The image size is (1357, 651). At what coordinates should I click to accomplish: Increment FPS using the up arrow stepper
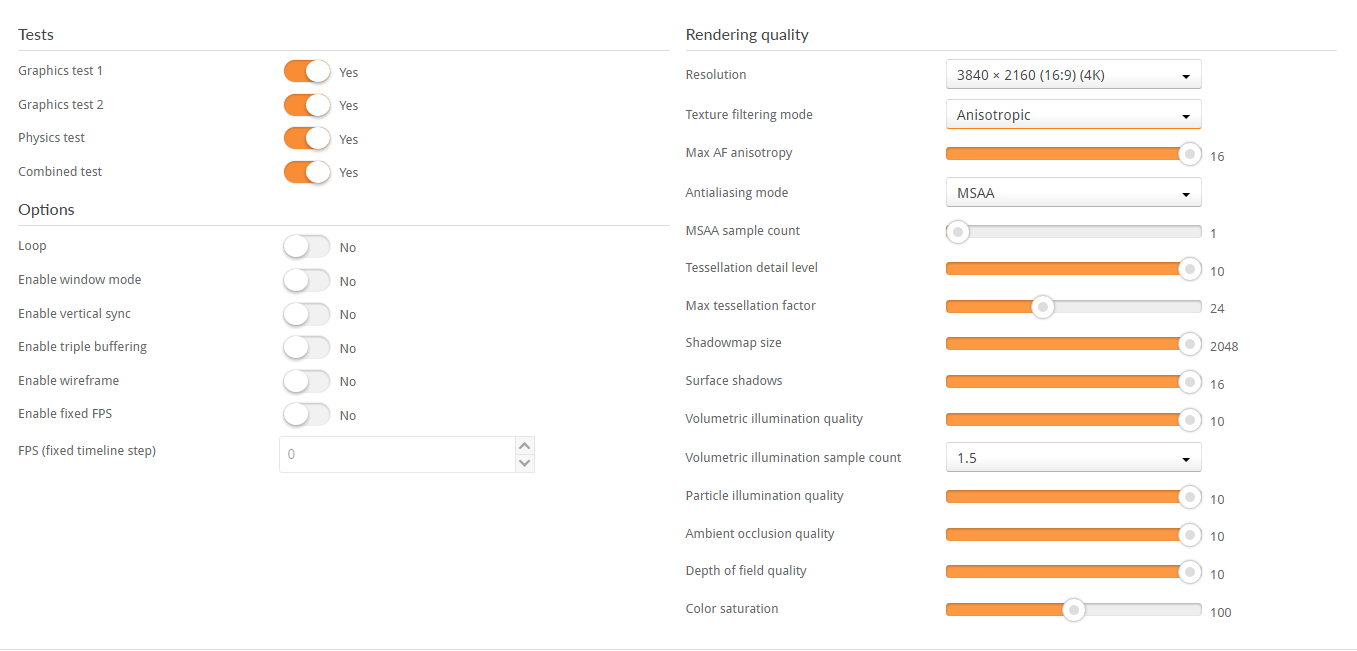tap(524, 447)
